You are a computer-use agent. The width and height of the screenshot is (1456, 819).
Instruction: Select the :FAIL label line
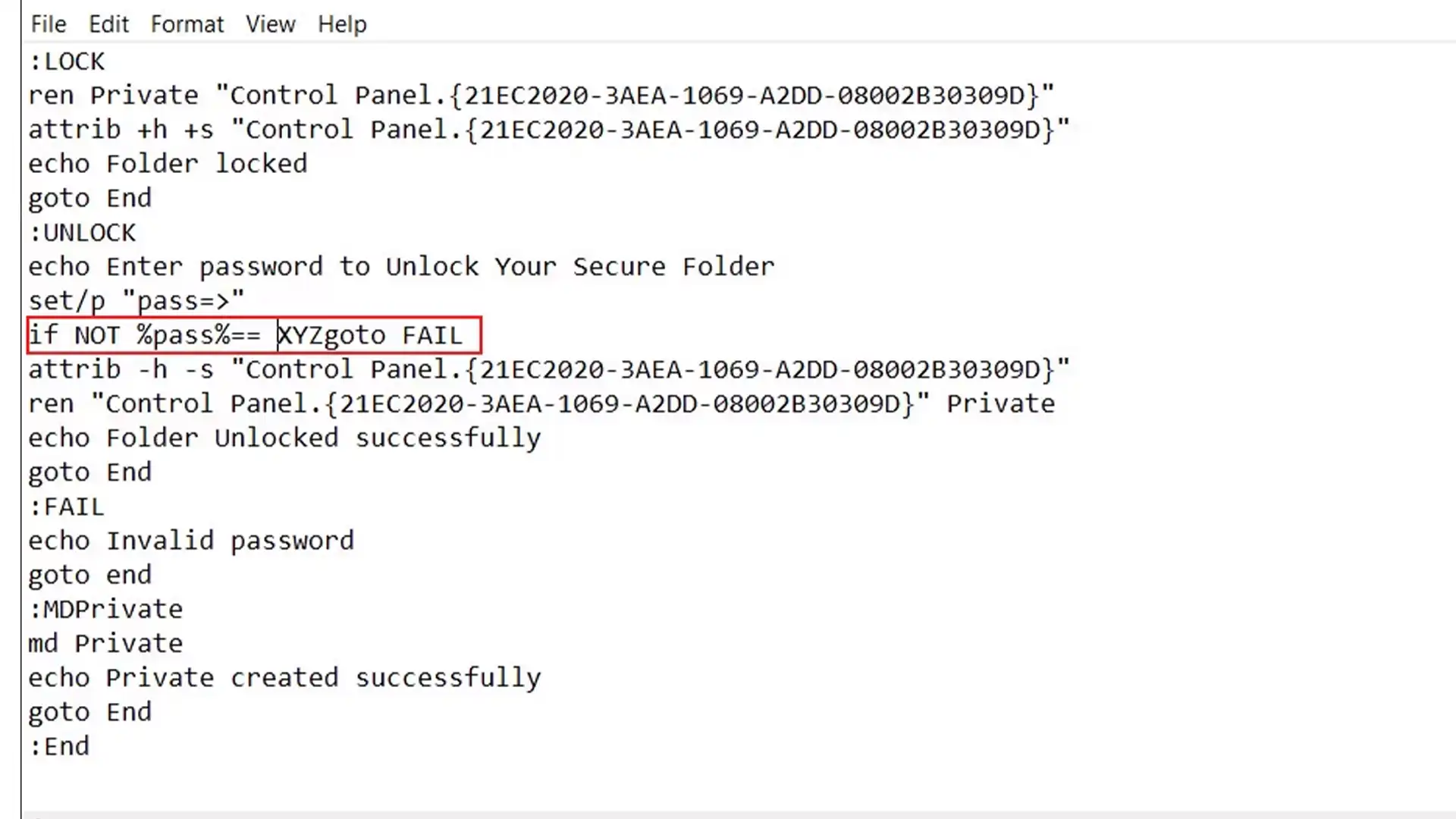[x=66, y=506]
